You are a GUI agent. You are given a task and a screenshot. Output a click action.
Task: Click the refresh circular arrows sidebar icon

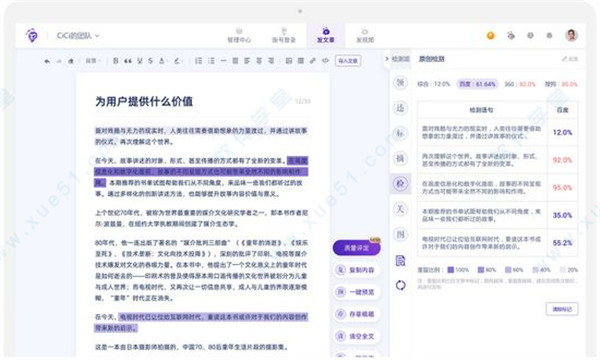pos(400,285)
